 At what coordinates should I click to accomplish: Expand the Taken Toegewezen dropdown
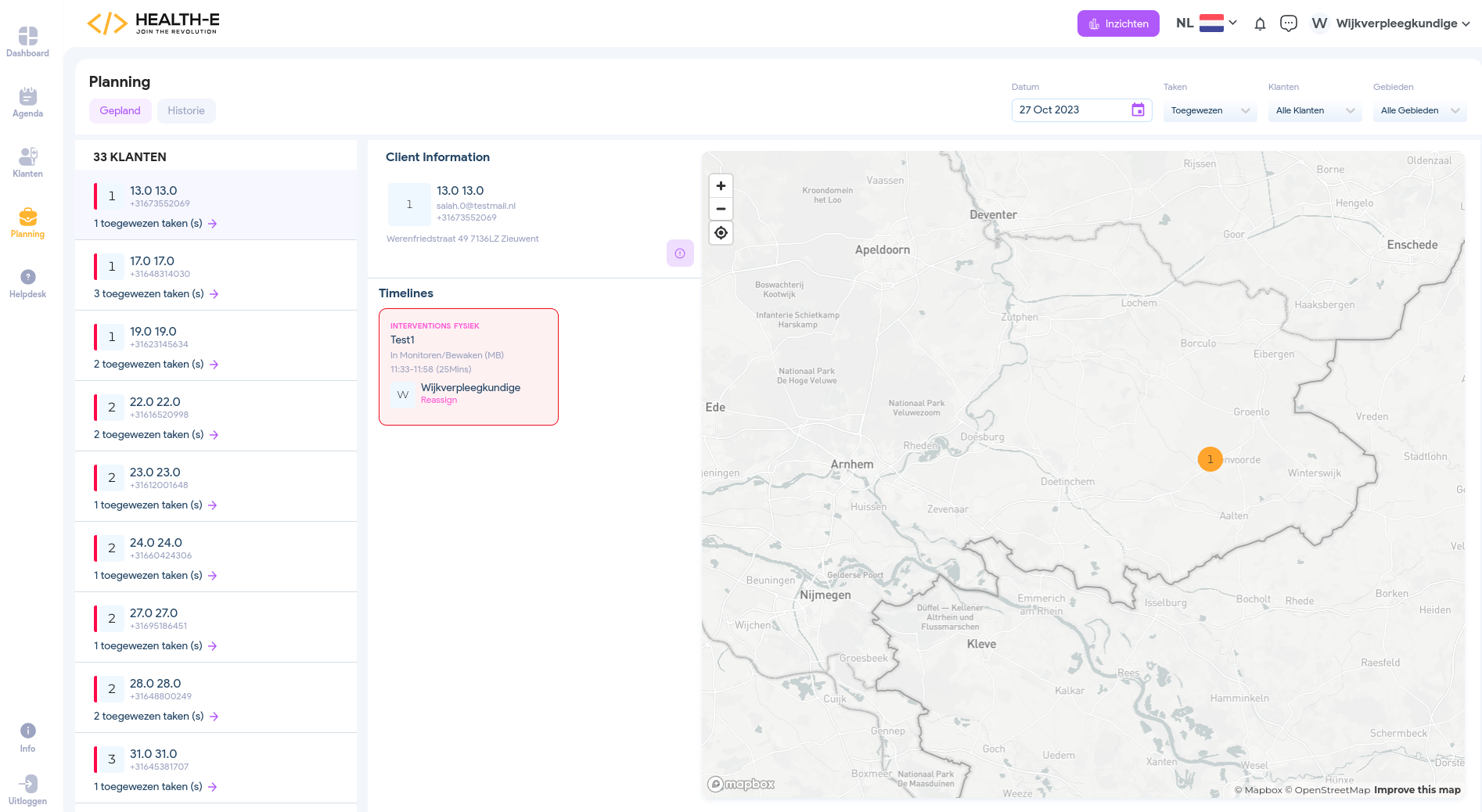tap(1210, 110)
